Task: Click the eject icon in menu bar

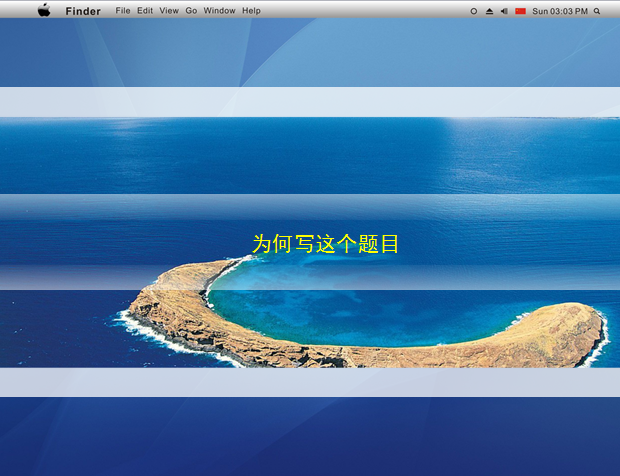Action: pos(489,11)
